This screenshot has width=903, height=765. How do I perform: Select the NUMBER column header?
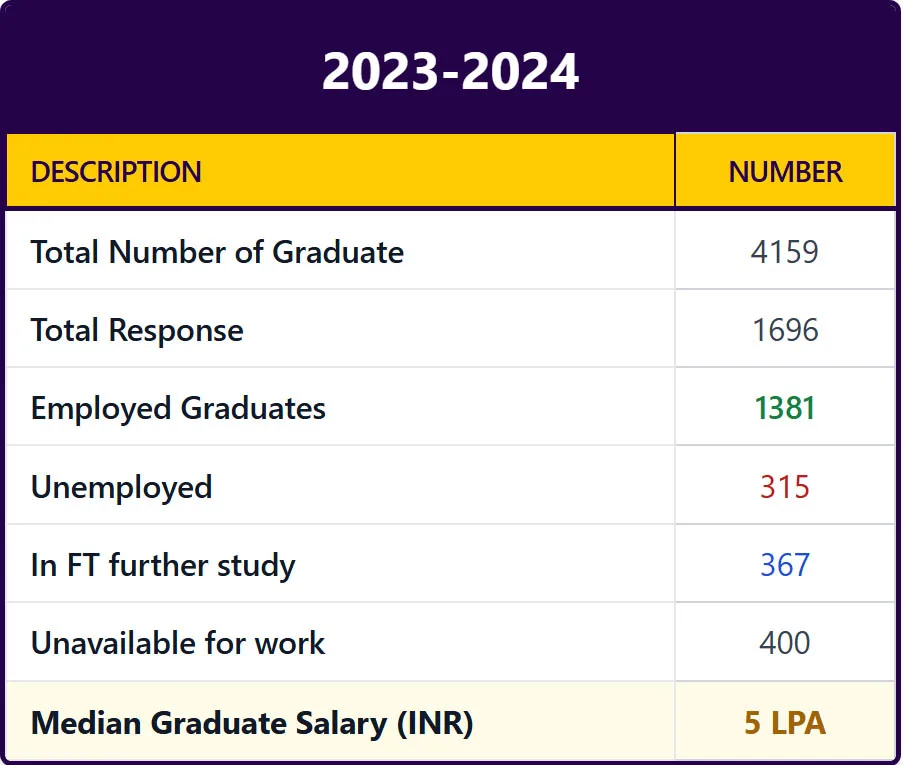785,172
